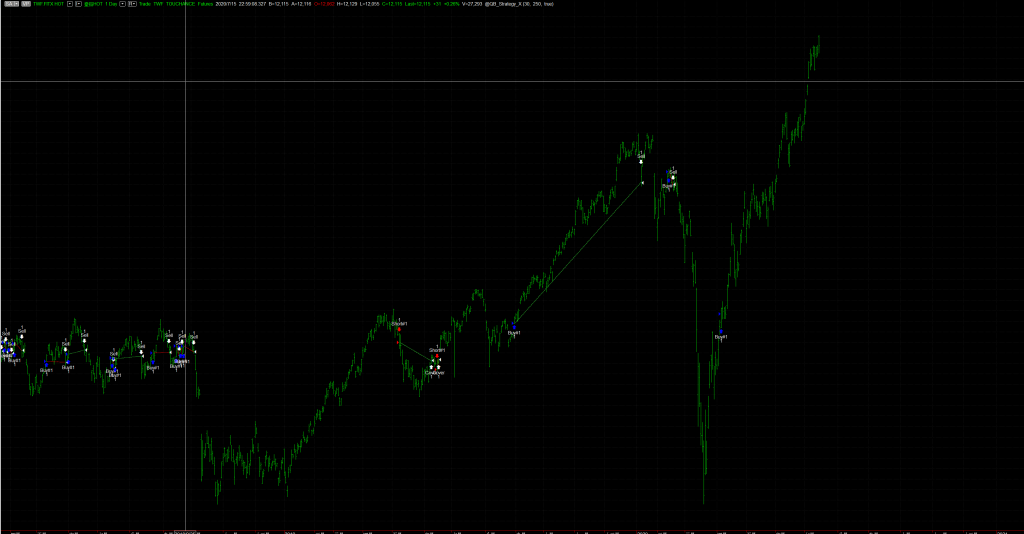Open the Trade: TWF TOUCHANCE Futures selector

pos(178,4)
